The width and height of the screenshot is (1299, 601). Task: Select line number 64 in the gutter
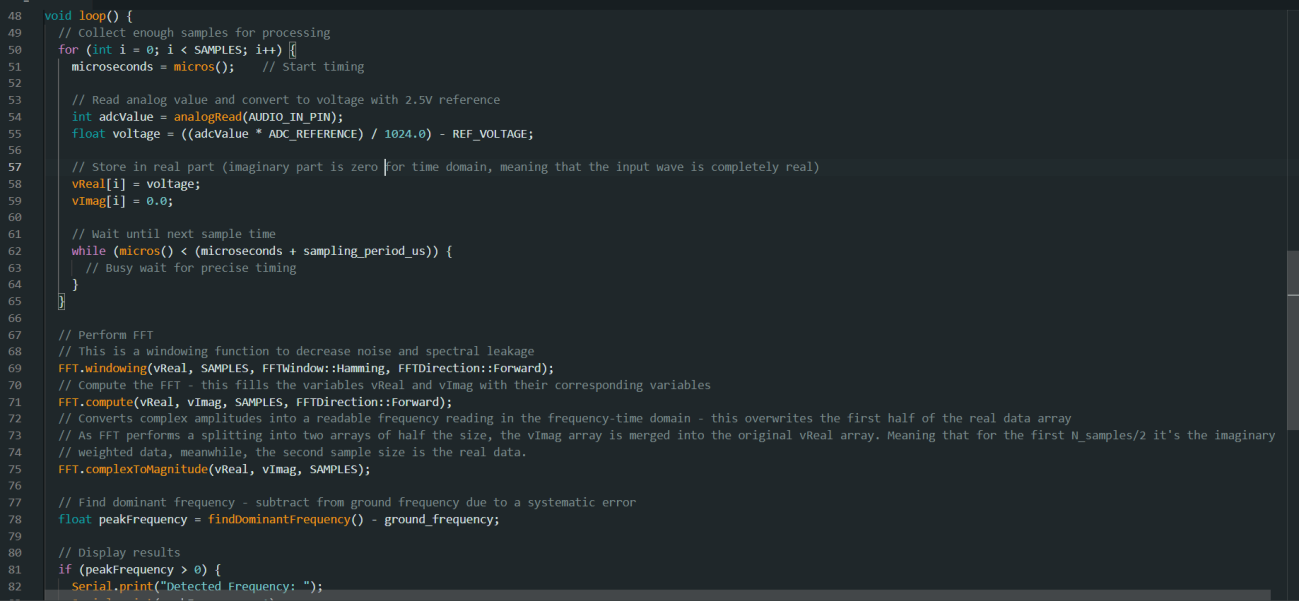[14, 284]
